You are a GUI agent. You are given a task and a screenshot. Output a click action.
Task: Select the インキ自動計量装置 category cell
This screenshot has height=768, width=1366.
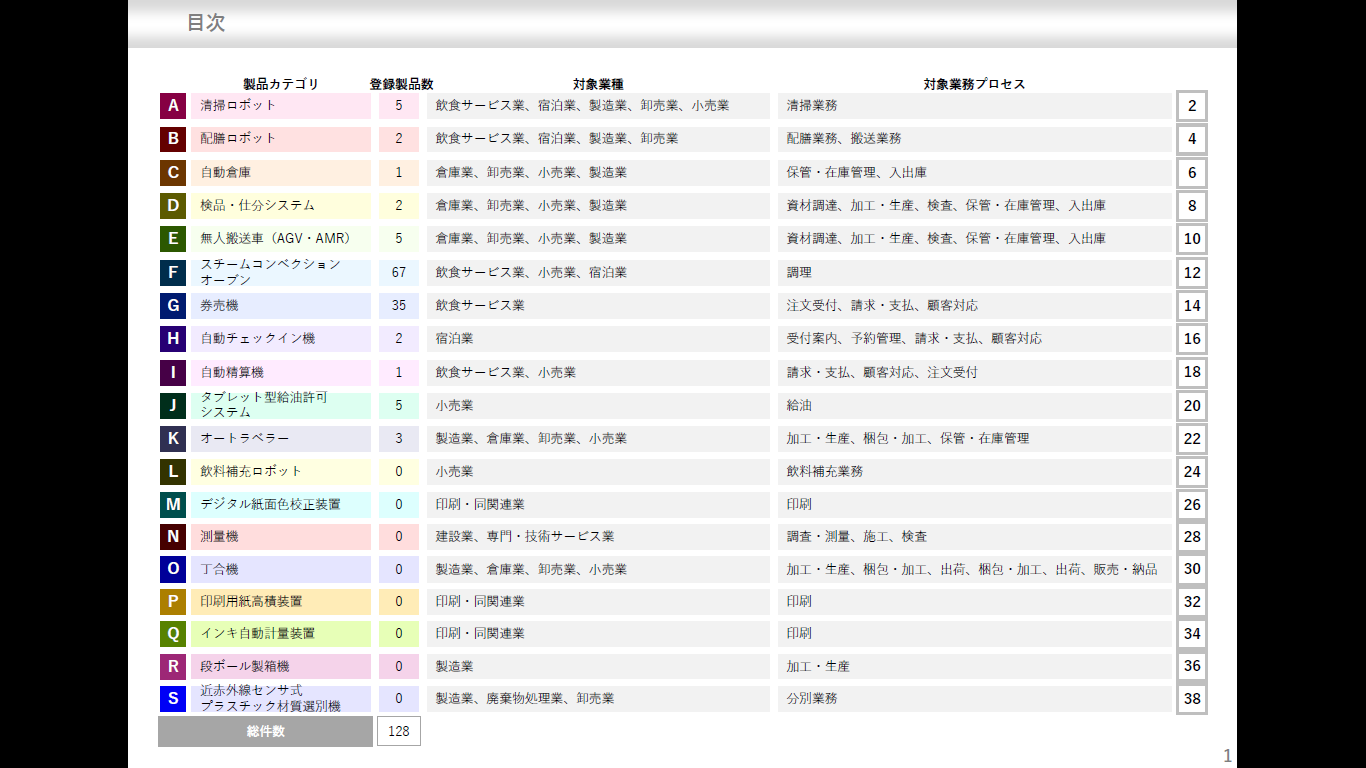tap(281, 634)
